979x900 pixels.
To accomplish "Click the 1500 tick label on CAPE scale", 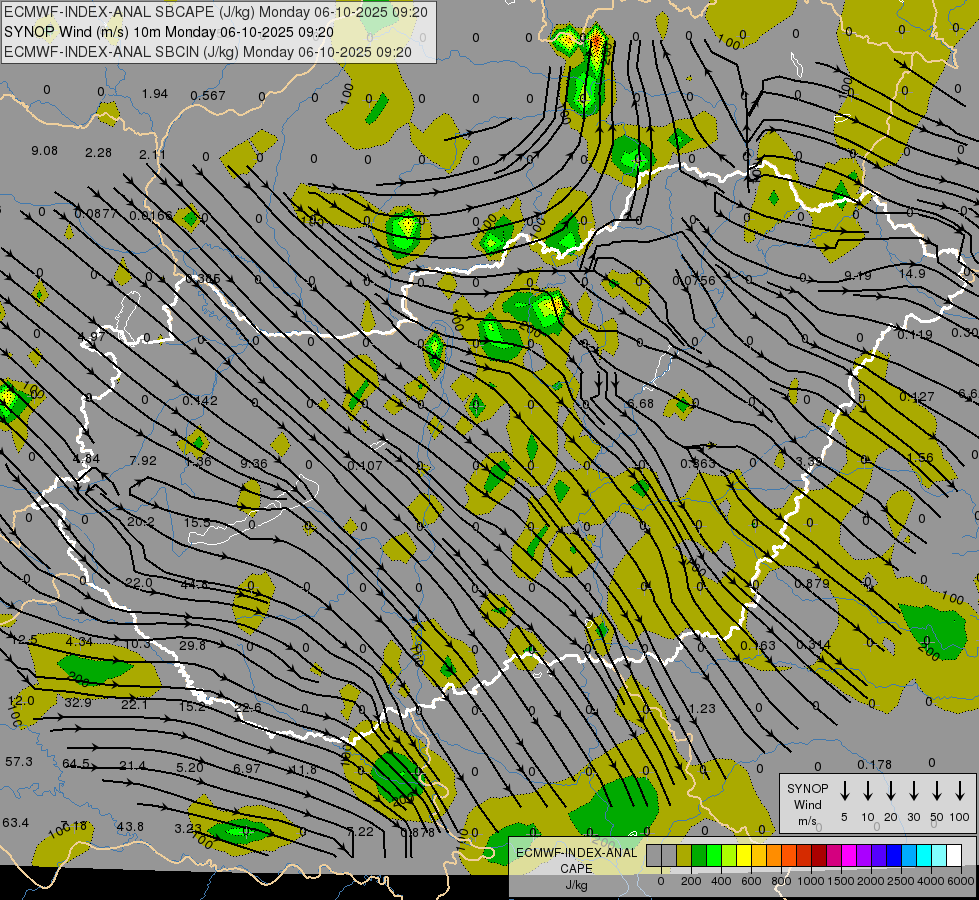I will click(x=841, y=881).
